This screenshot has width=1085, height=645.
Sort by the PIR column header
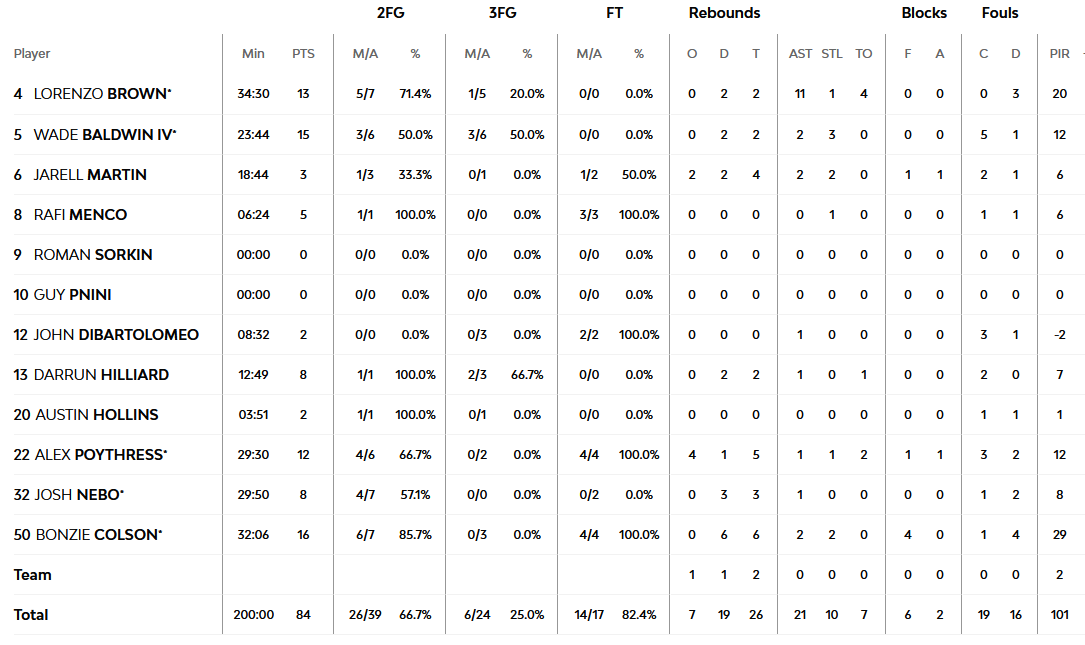[x=1059, y=54]
